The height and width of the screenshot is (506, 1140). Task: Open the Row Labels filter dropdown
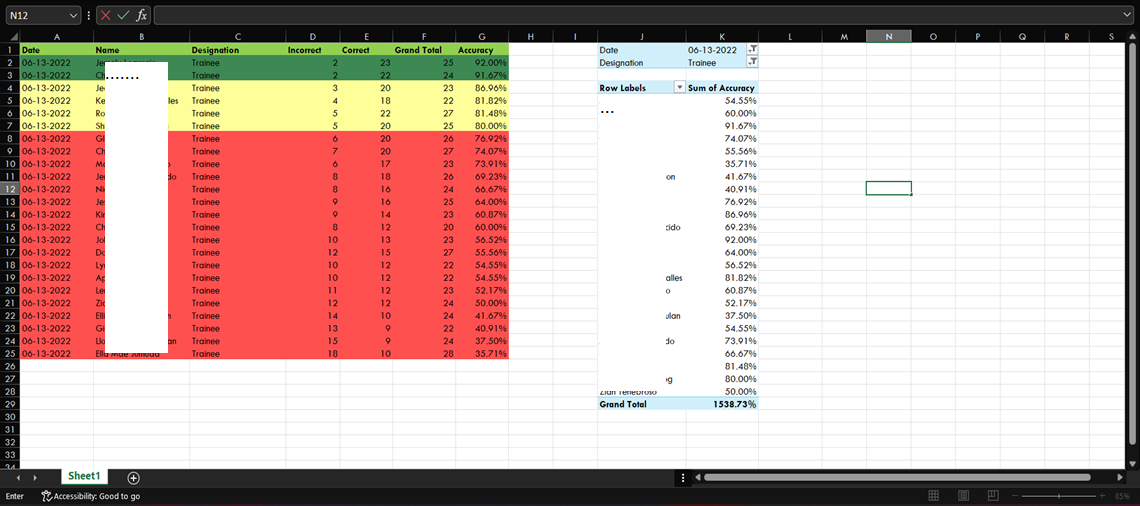point(680,87)
